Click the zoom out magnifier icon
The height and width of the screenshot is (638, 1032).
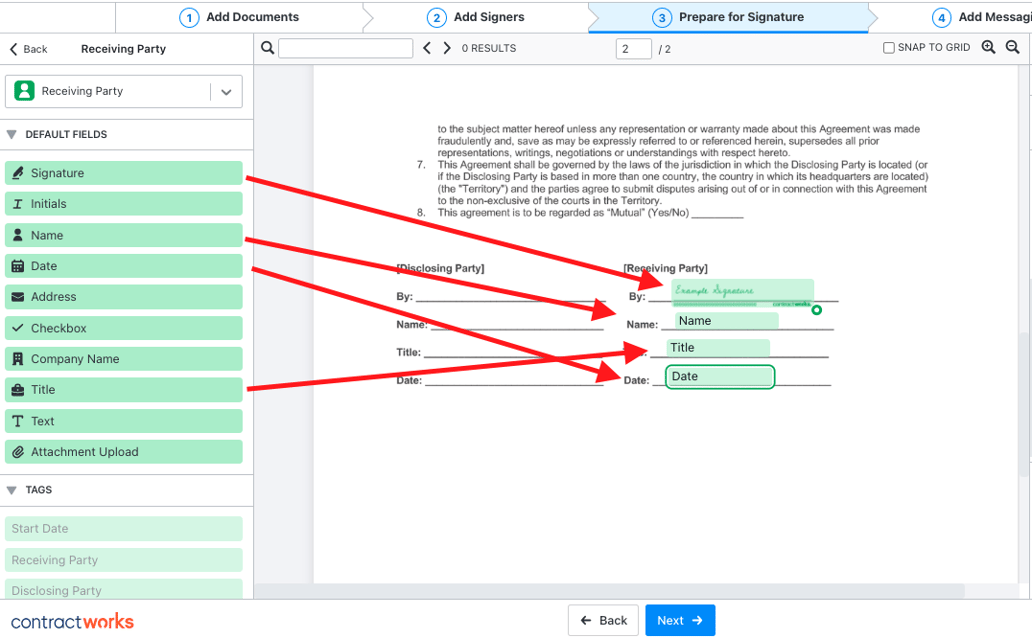(1012, 47)
